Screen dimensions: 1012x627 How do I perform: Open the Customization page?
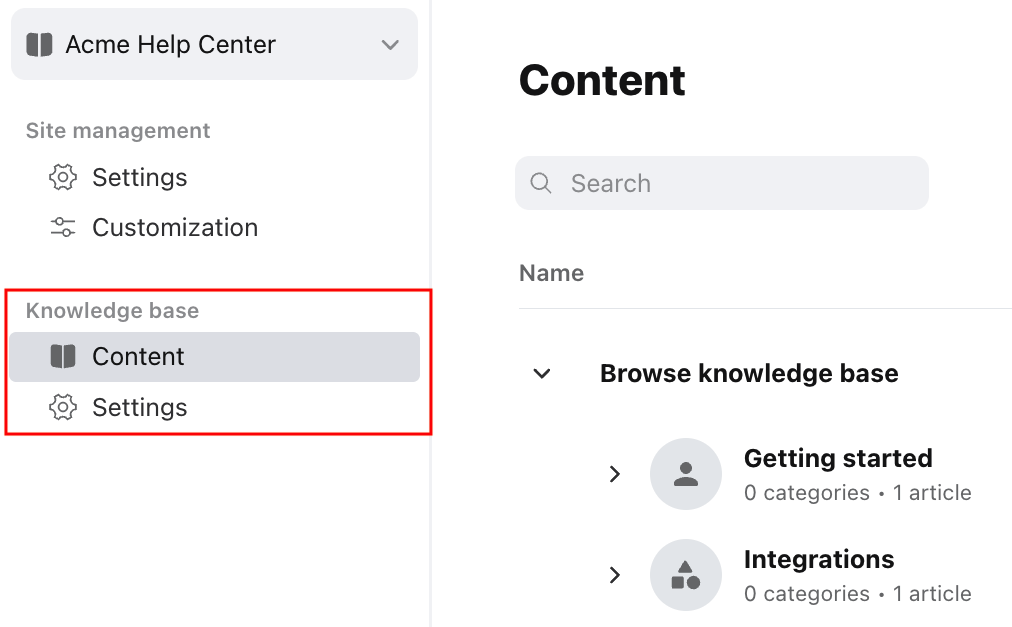[175, 227]
